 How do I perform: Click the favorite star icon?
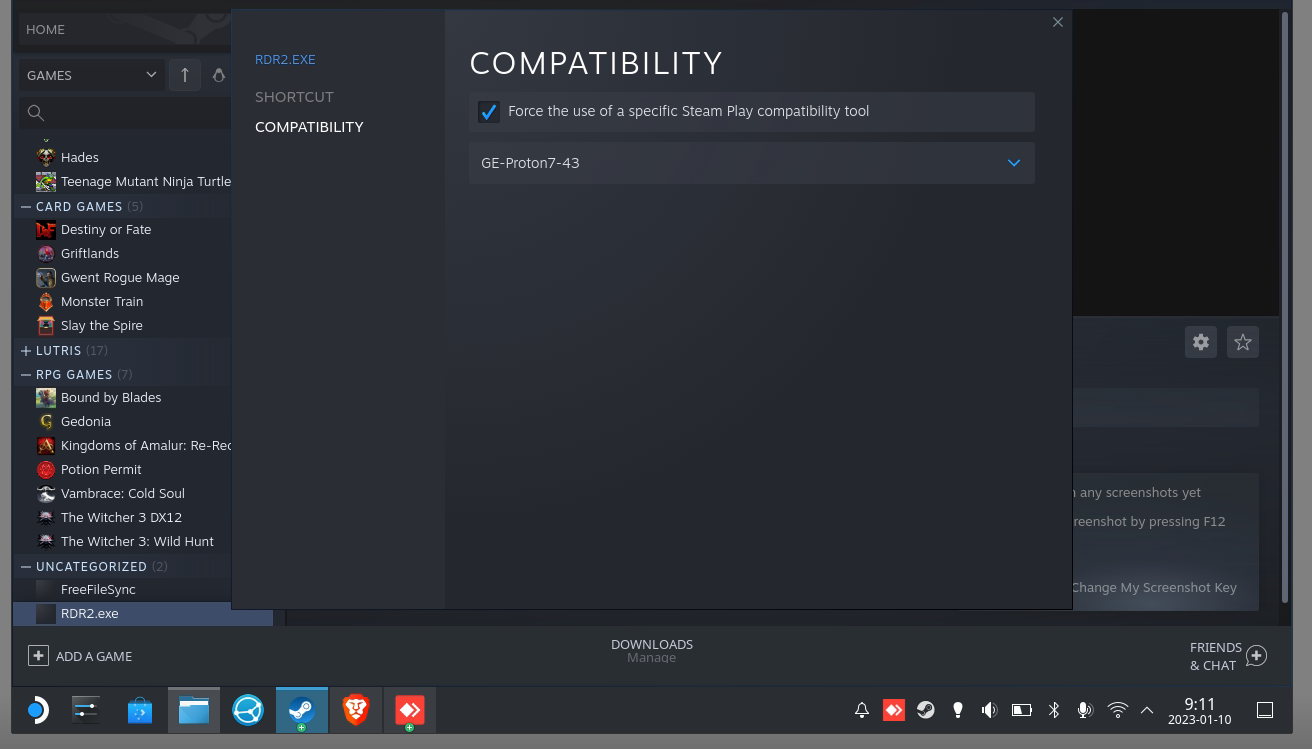click(x=1243, y=342)
